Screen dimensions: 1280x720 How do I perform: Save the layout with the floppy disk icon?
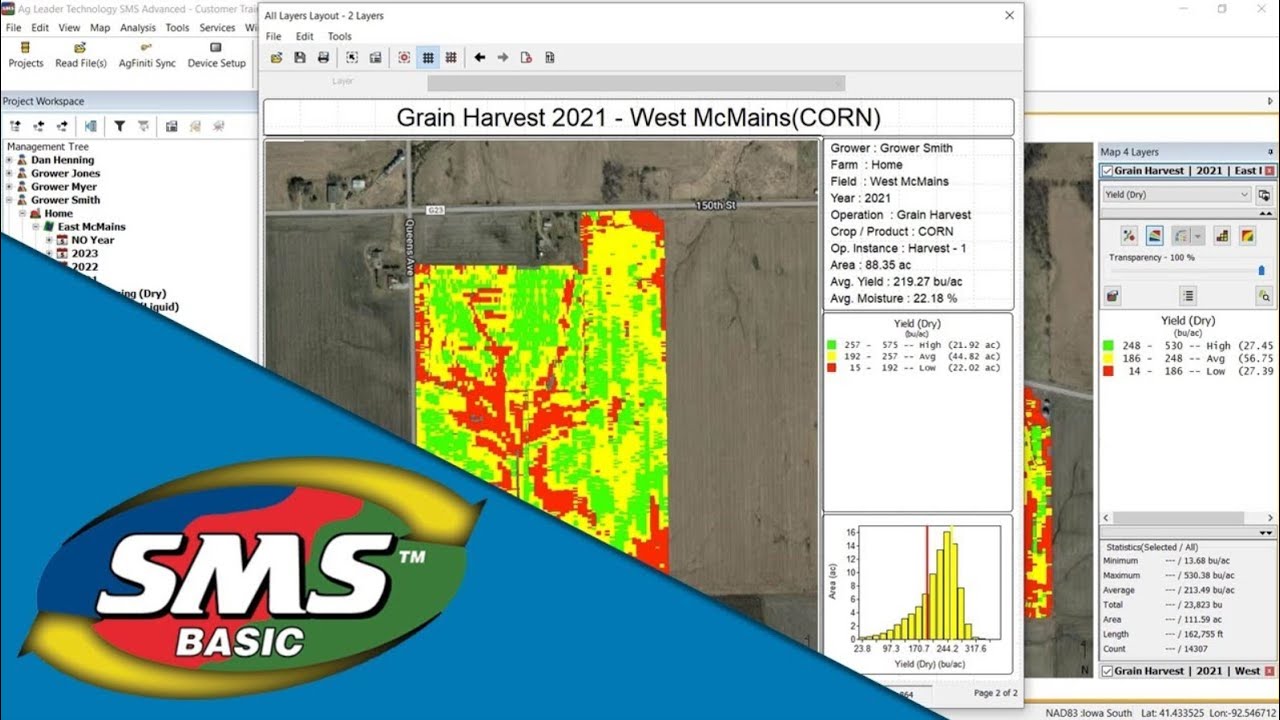pyautogui.click(x=300, y=58)
